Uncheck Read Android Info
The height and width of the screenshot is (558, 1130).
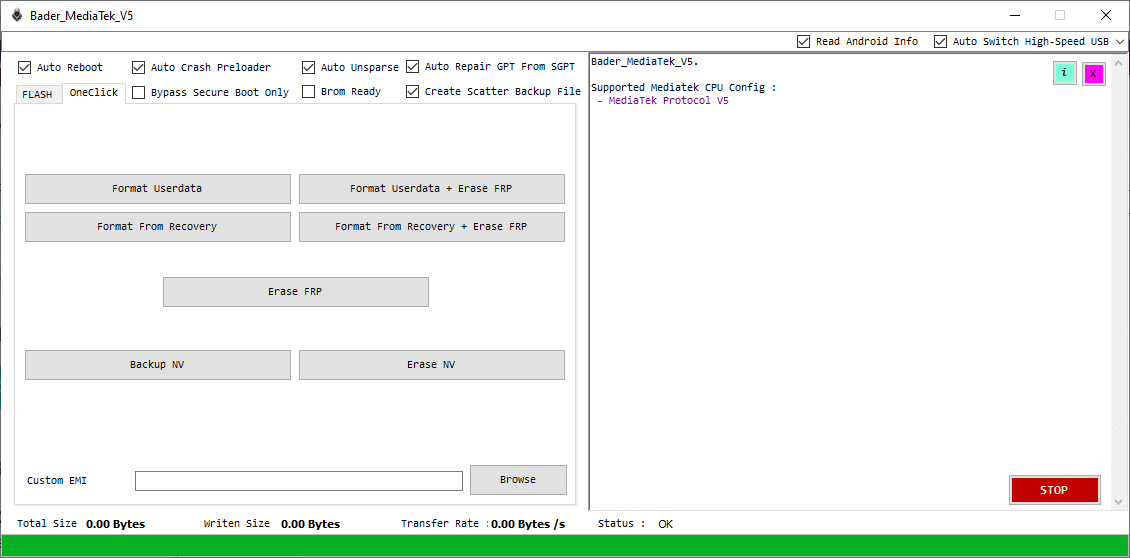pos(804,42)
